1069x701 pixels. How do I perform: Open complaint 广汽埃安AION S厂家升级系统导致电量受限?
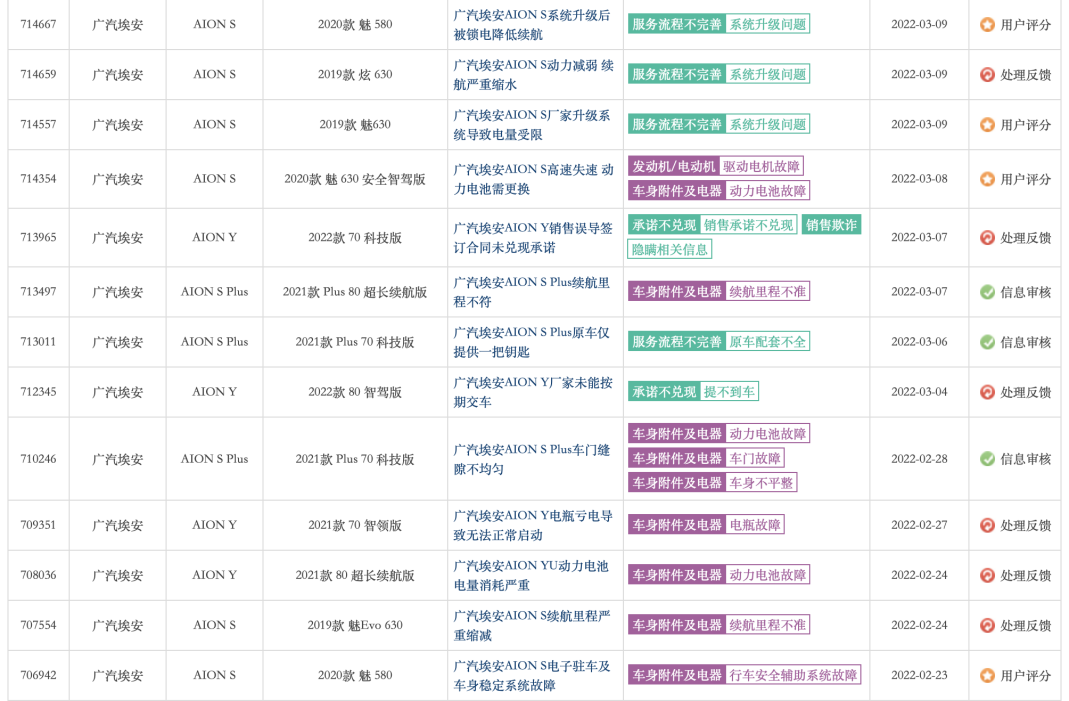tap(532, 125)
